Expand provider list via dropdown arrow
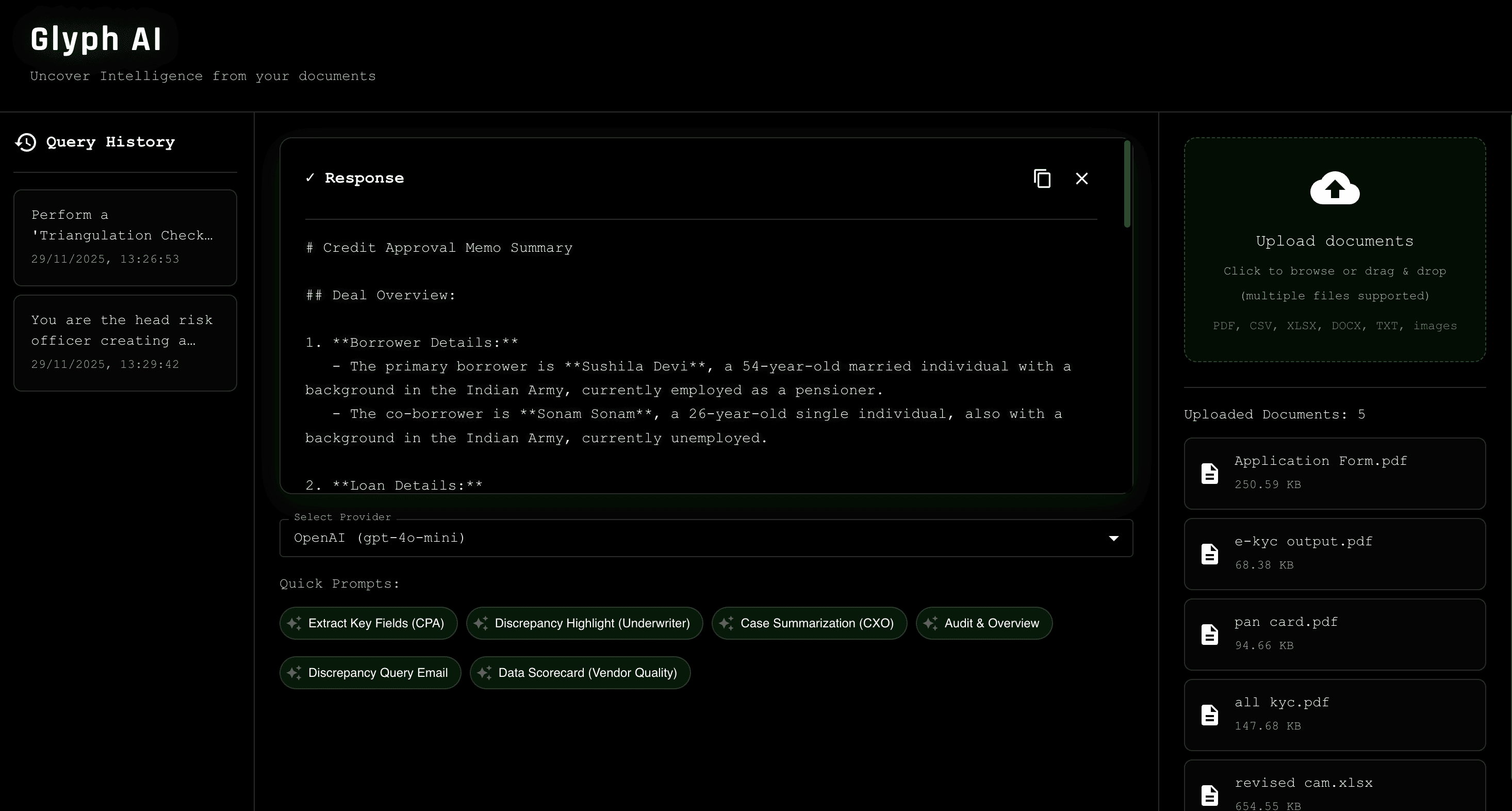This screenshot has width=1512, height=811. [1113, 538]
